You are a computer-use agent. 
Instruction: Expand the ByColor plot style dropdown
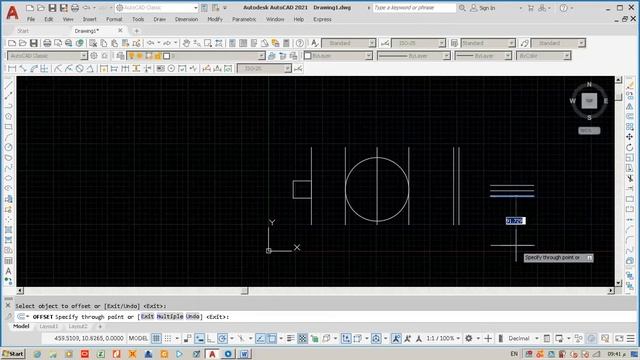pos(567,56)
